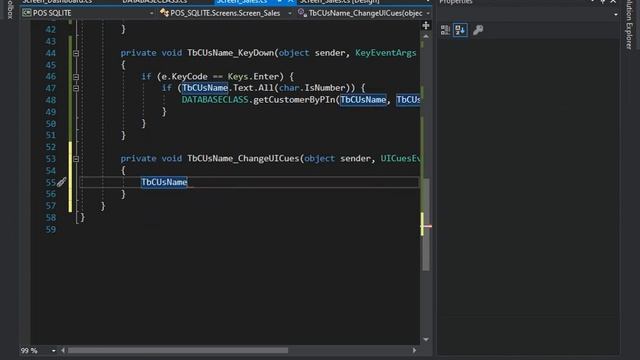Open the Toolbox side tab
Viewport: 640px width, 360px height.
(10, 9)
